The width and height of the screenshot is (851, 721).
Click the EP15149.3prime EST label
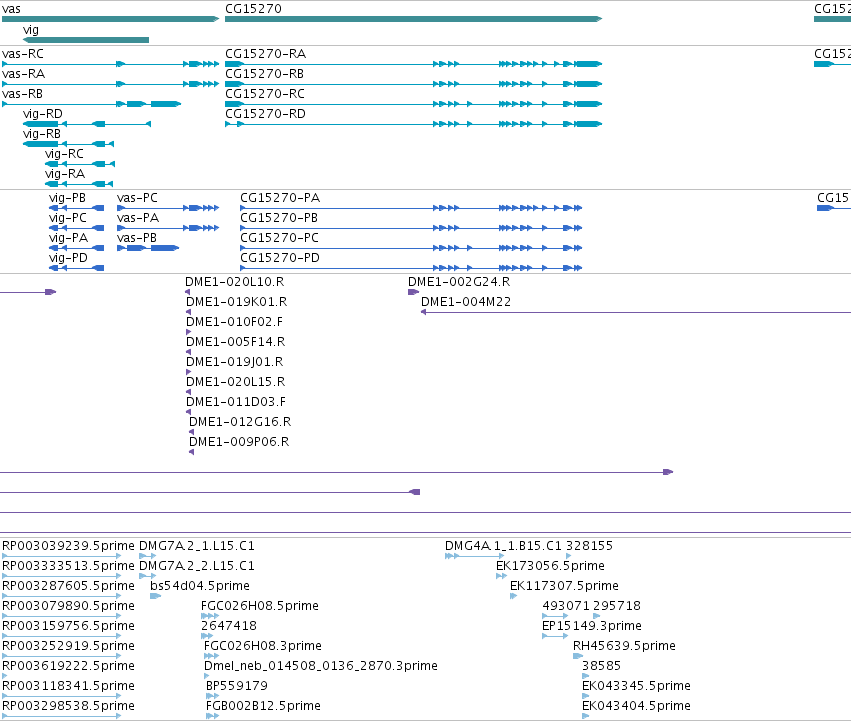592,626
